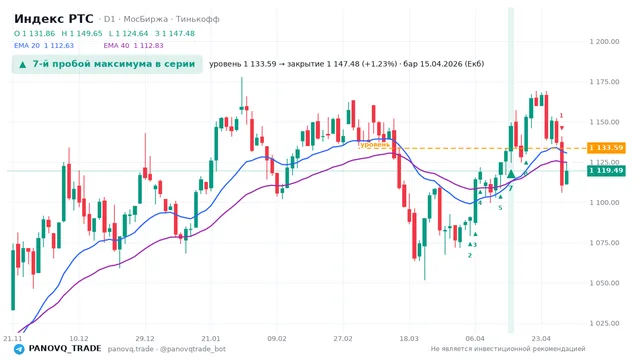
Task: Open the @panovqtrade_bot link
Action: pyautogui.click(x=193, y=349)
